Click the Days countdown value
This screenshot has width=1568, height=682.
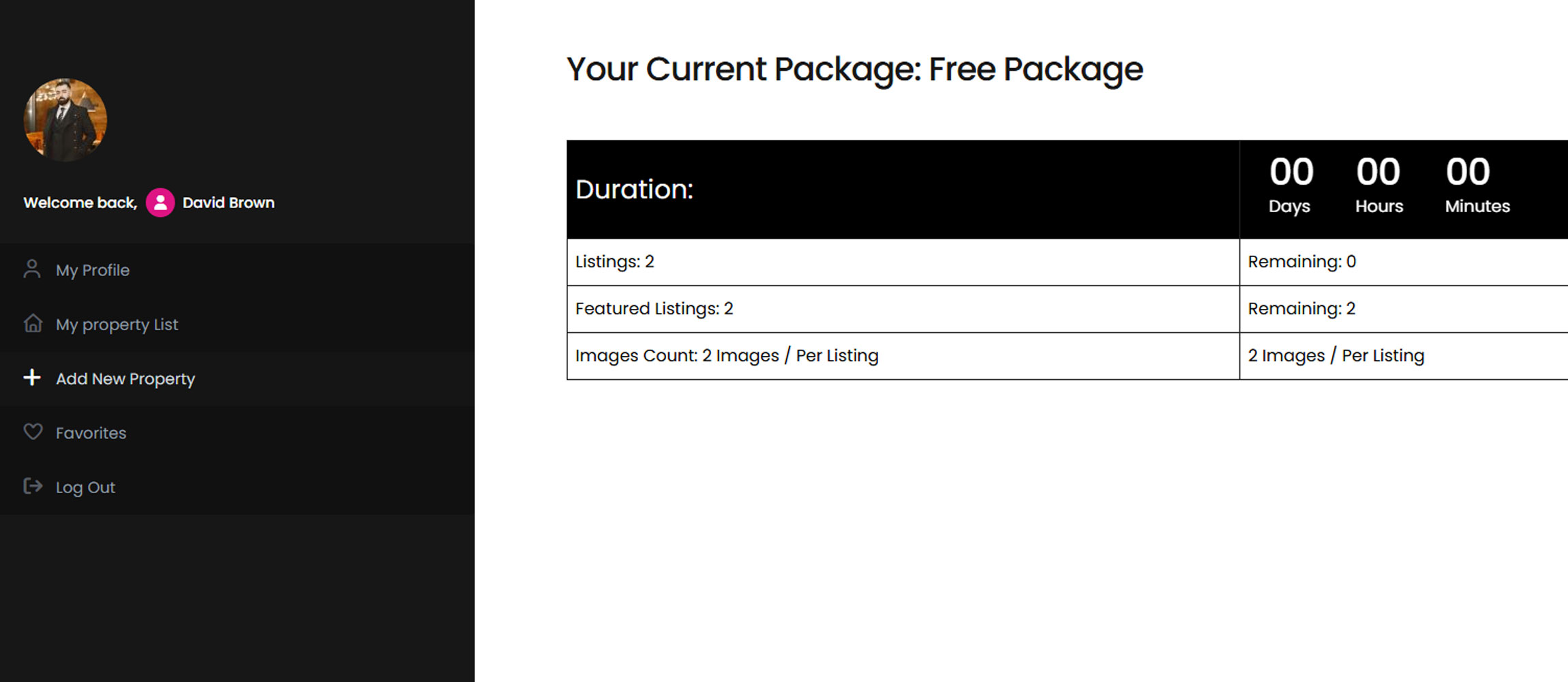(1291, 172)
